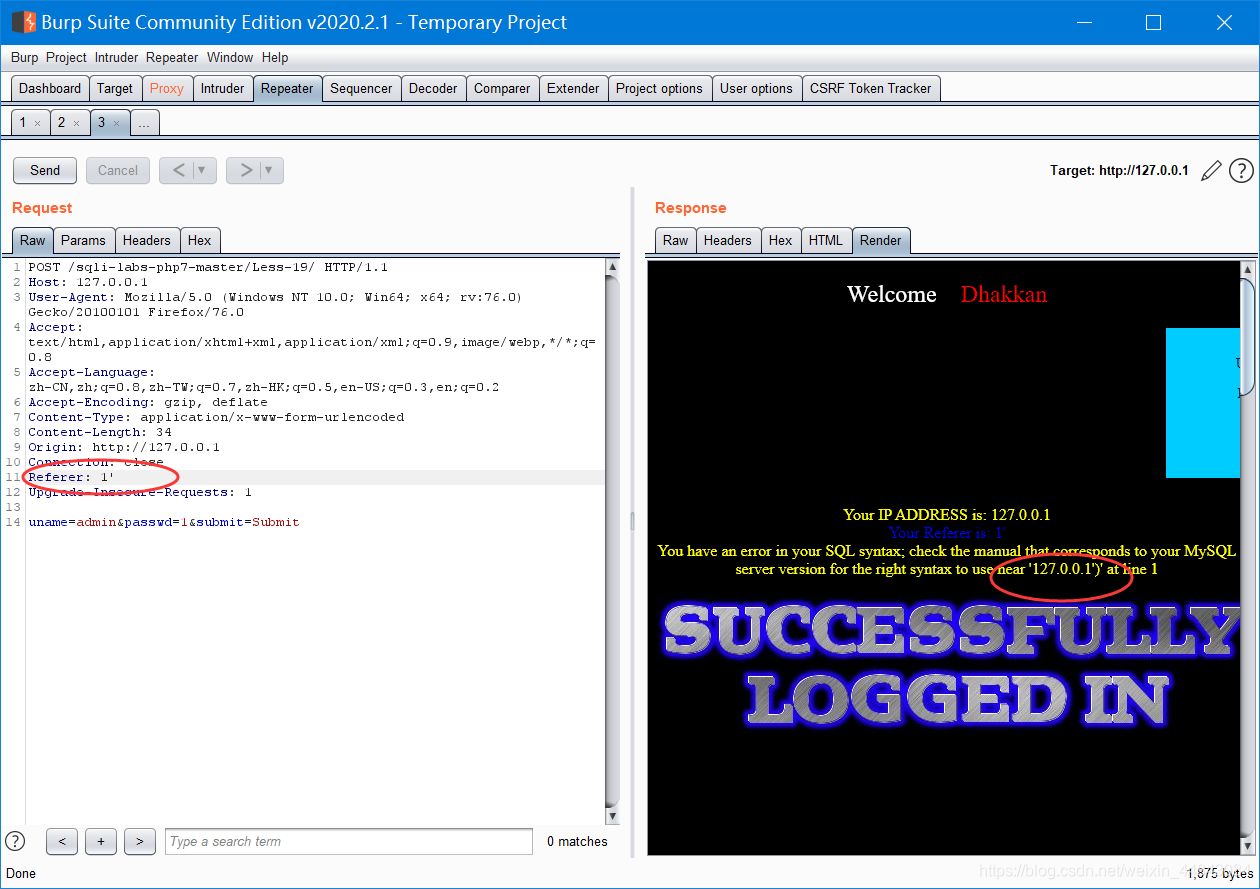Click the red Dhakkan text
The height and width of the screenshot is (889, 1260).
coord(1004,294)
